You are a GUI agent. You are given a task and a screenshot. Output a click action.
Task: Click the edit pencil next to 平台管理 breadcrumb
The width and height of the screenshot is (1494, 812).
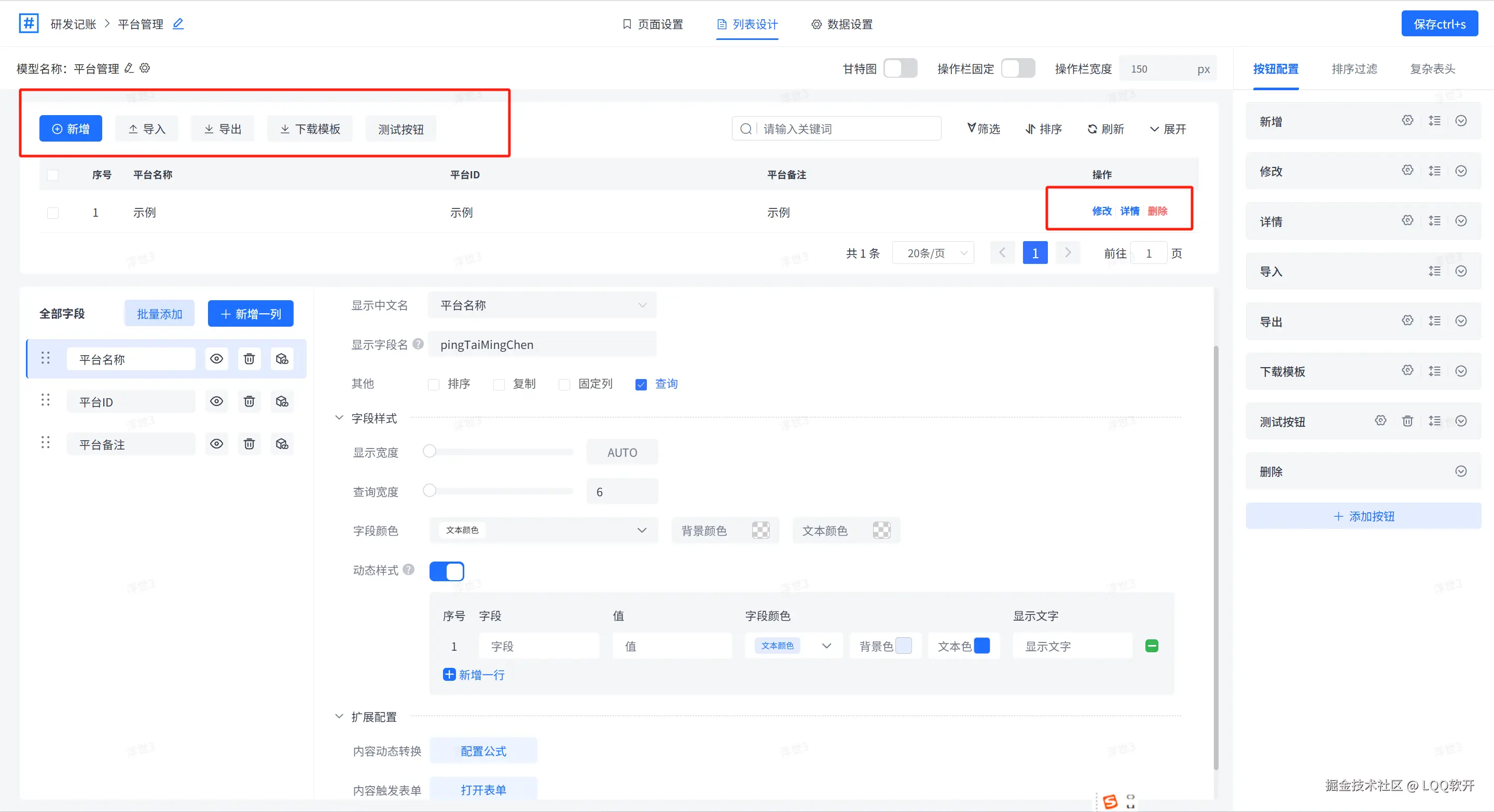(x=178, y=24)
